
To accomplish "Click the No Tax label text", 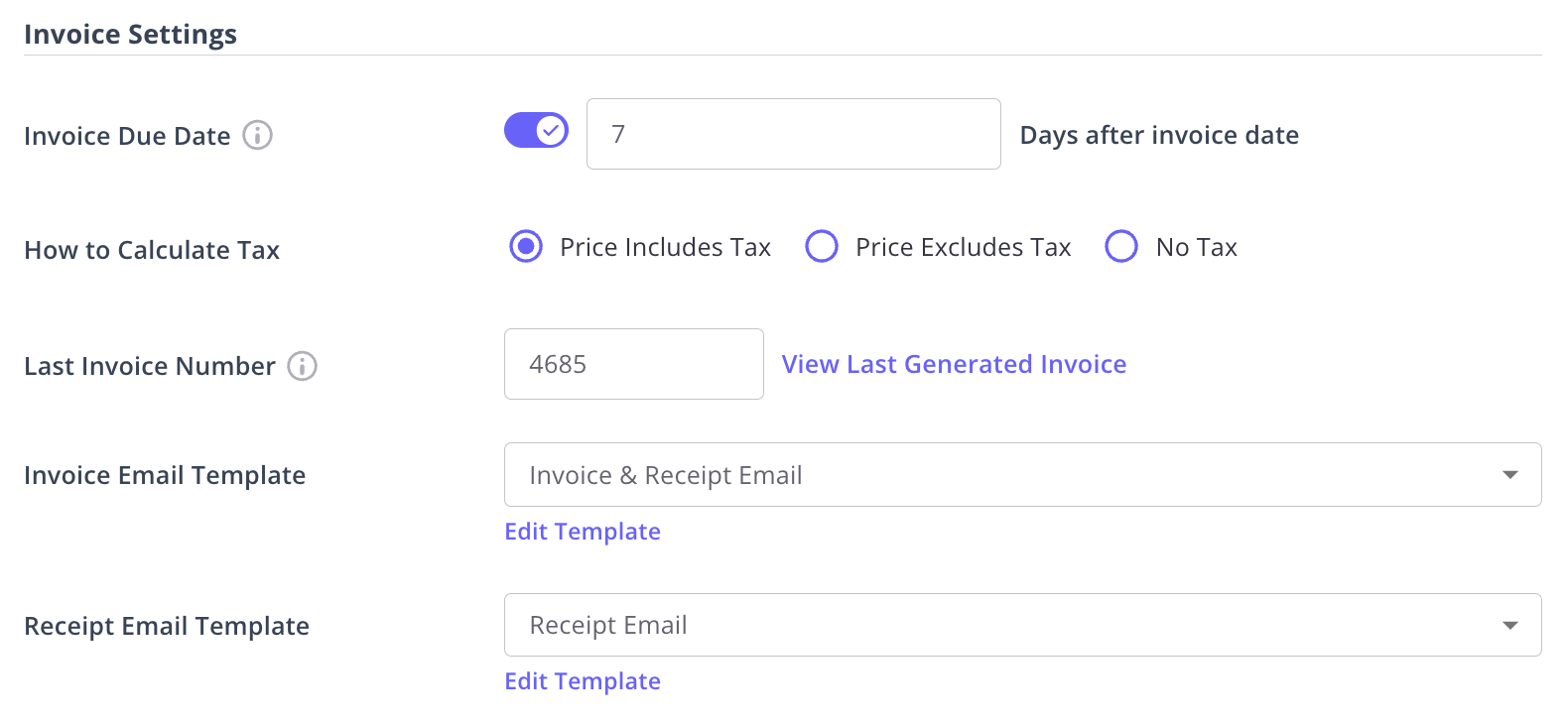I will (x=1196, y=247).
